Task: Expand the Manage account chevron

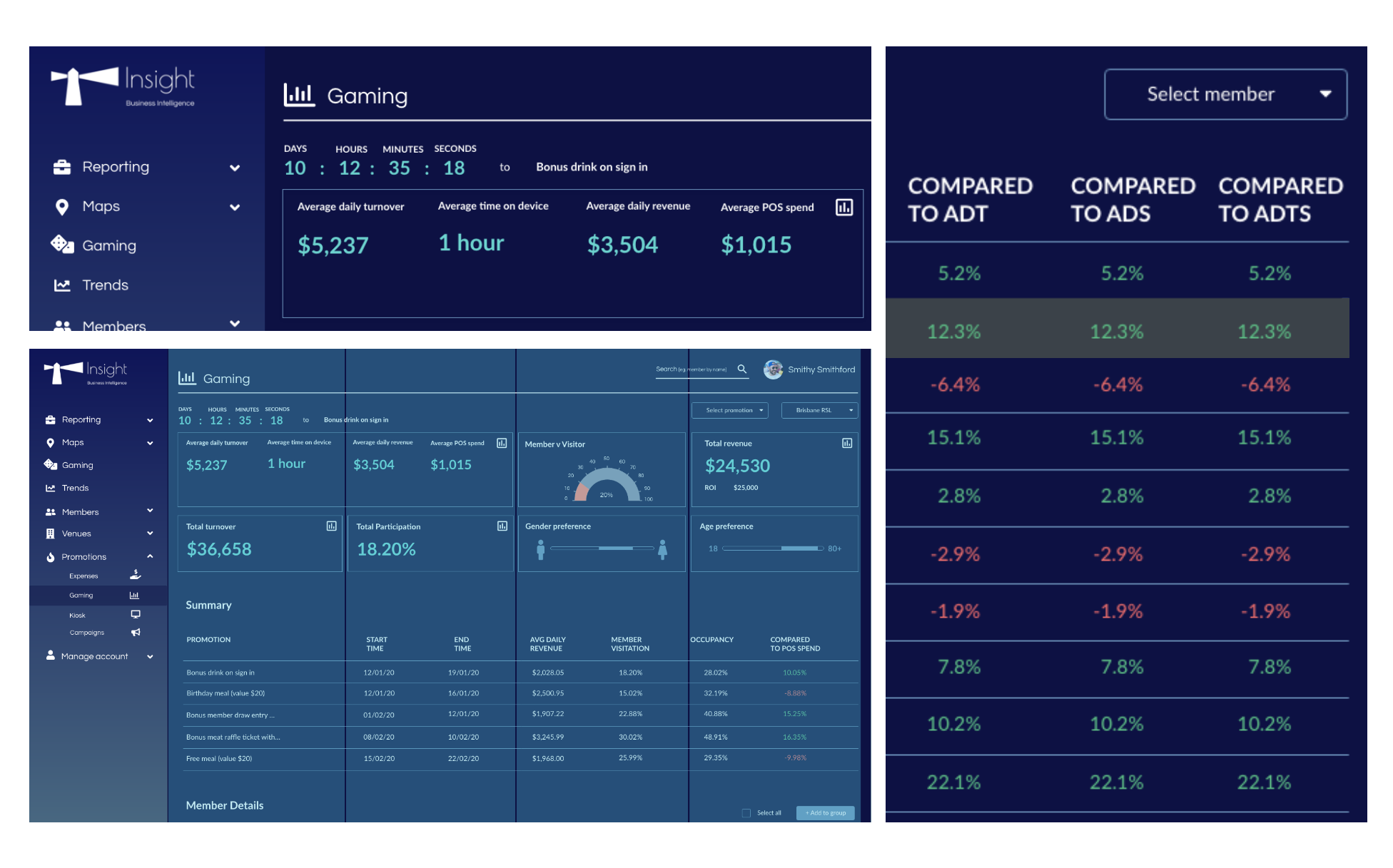Action: tap(150, 657)
